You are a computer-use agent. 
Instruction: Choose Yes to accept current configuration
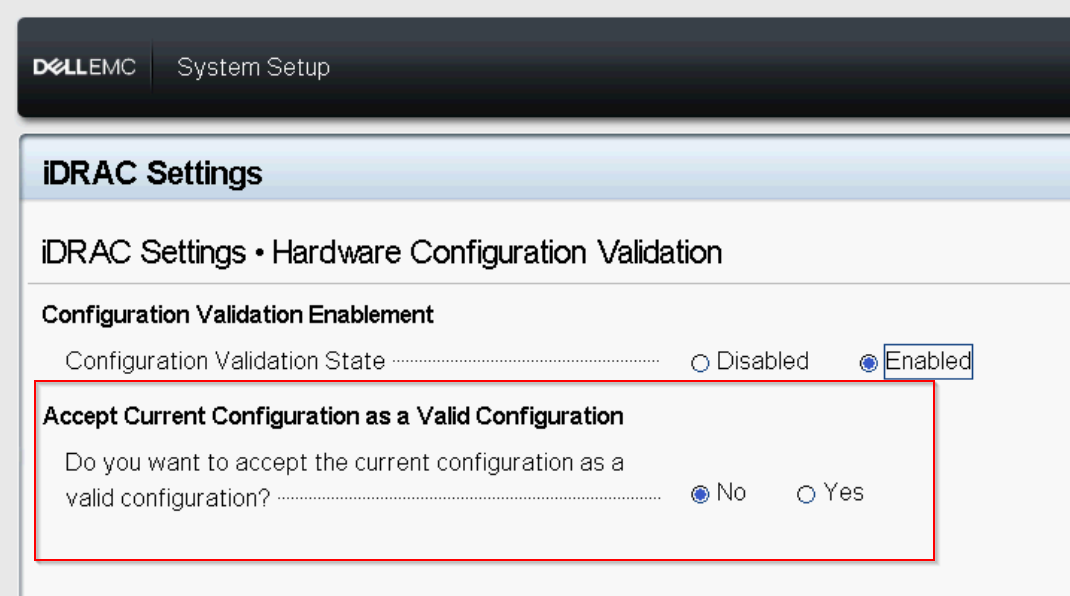[805, 493]
